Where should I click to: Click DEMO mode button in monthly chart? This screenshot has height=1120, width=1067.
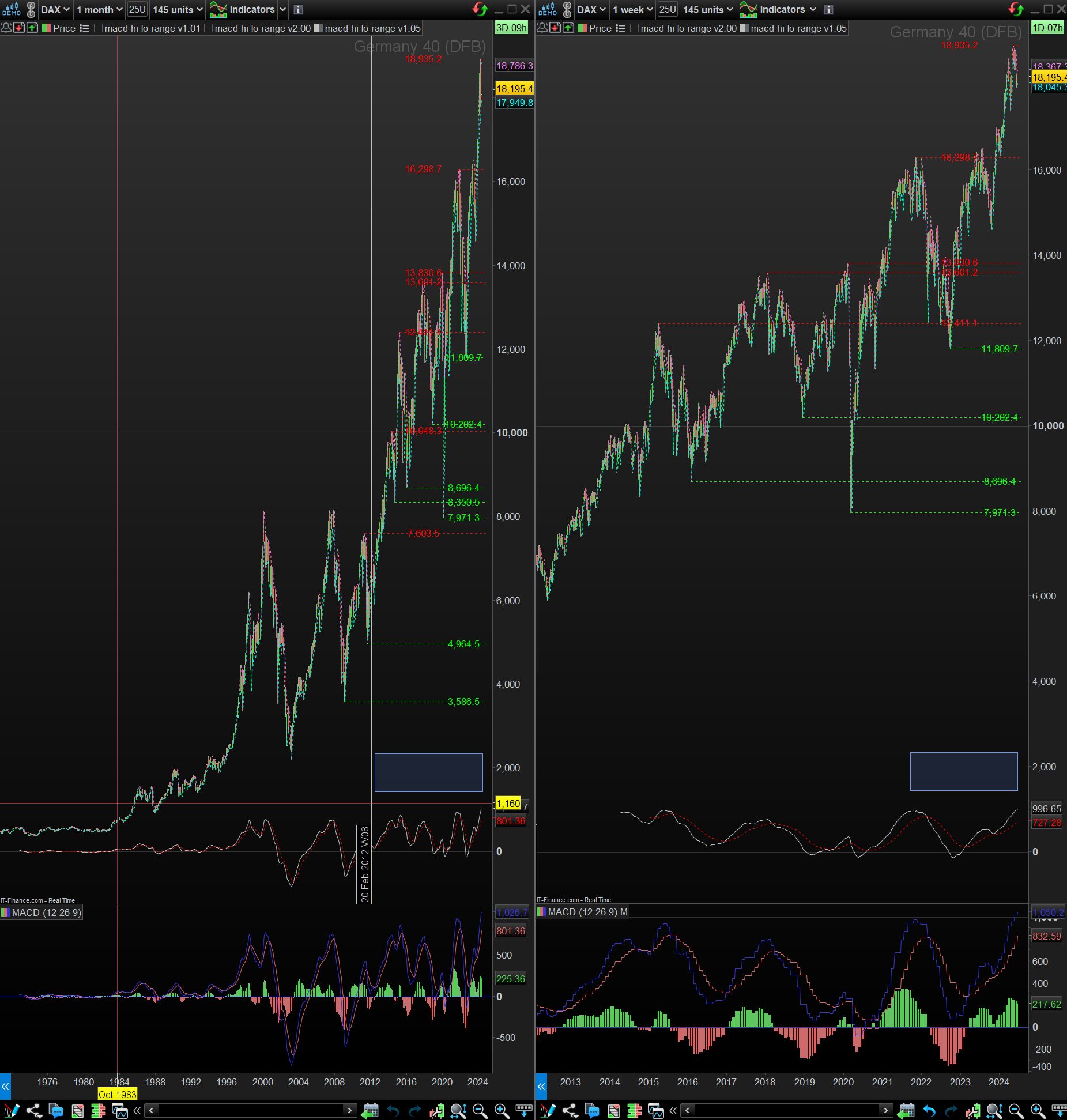(12, 10)
